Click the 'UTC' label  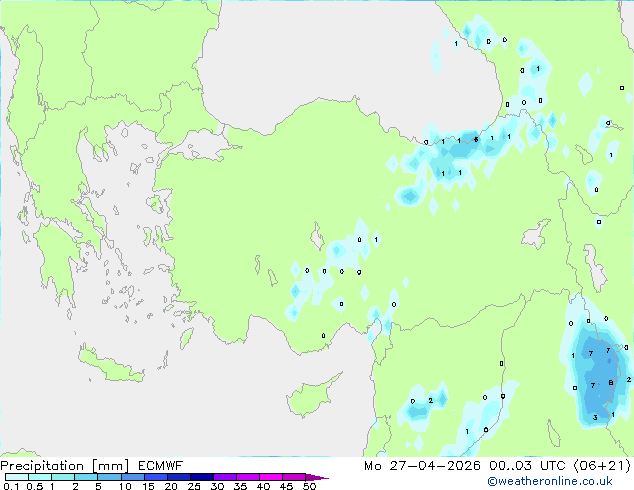553,466
